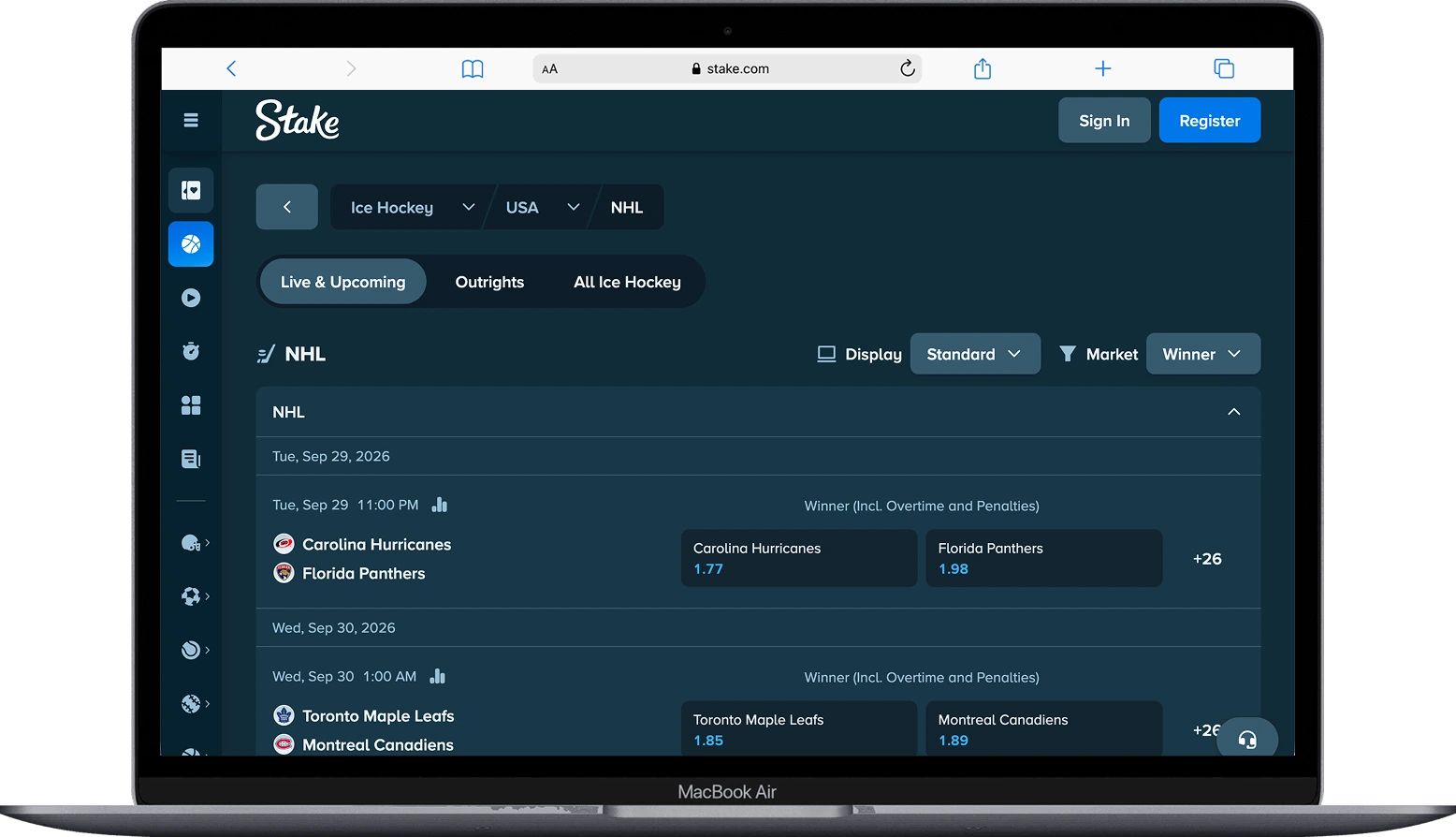The height and width of the screenshot is (837, 1456).
Task: Select the Live & Upcoming tab
Action: [x=343, y=282]
